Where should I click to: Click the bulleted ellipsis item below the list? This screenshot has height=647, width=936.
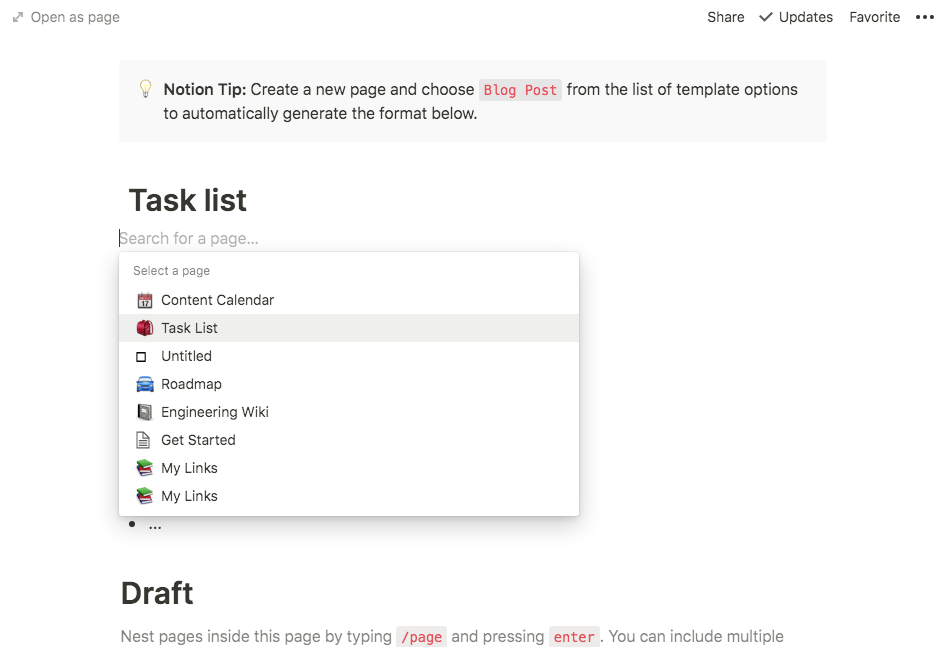click(146, 525)
